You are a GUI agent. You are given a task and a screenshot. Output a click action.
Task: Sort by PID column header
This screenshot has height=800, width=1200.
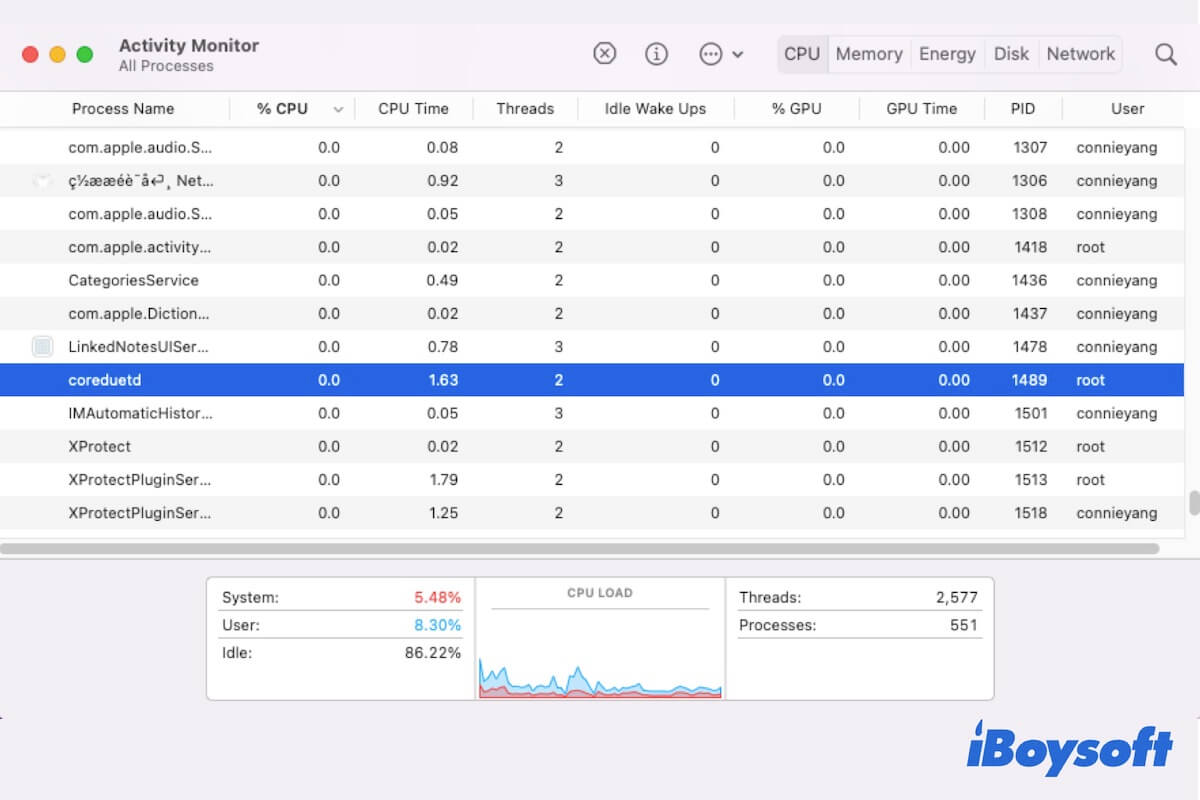click(1022, 108)
